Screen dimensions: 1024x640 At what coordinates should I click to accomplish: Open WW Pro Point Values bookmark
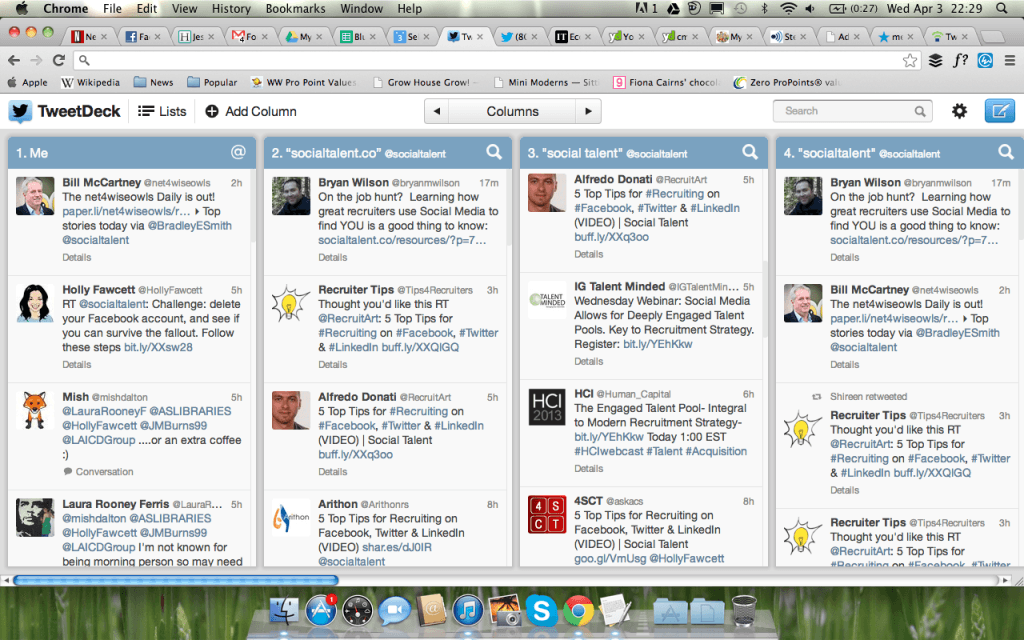(304, 82)
